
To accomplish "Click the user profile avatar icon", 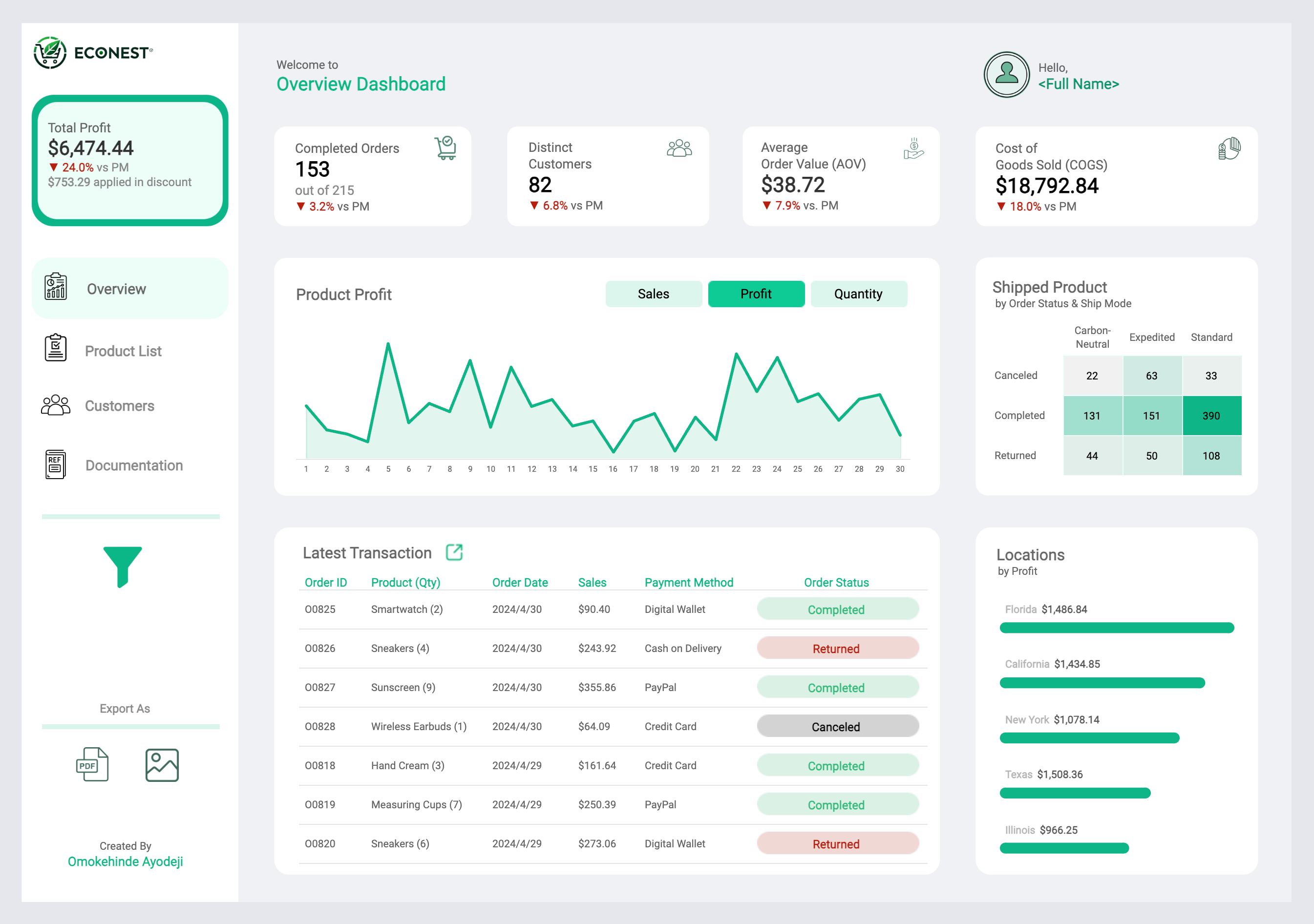I will click(x=1006, y=75).
